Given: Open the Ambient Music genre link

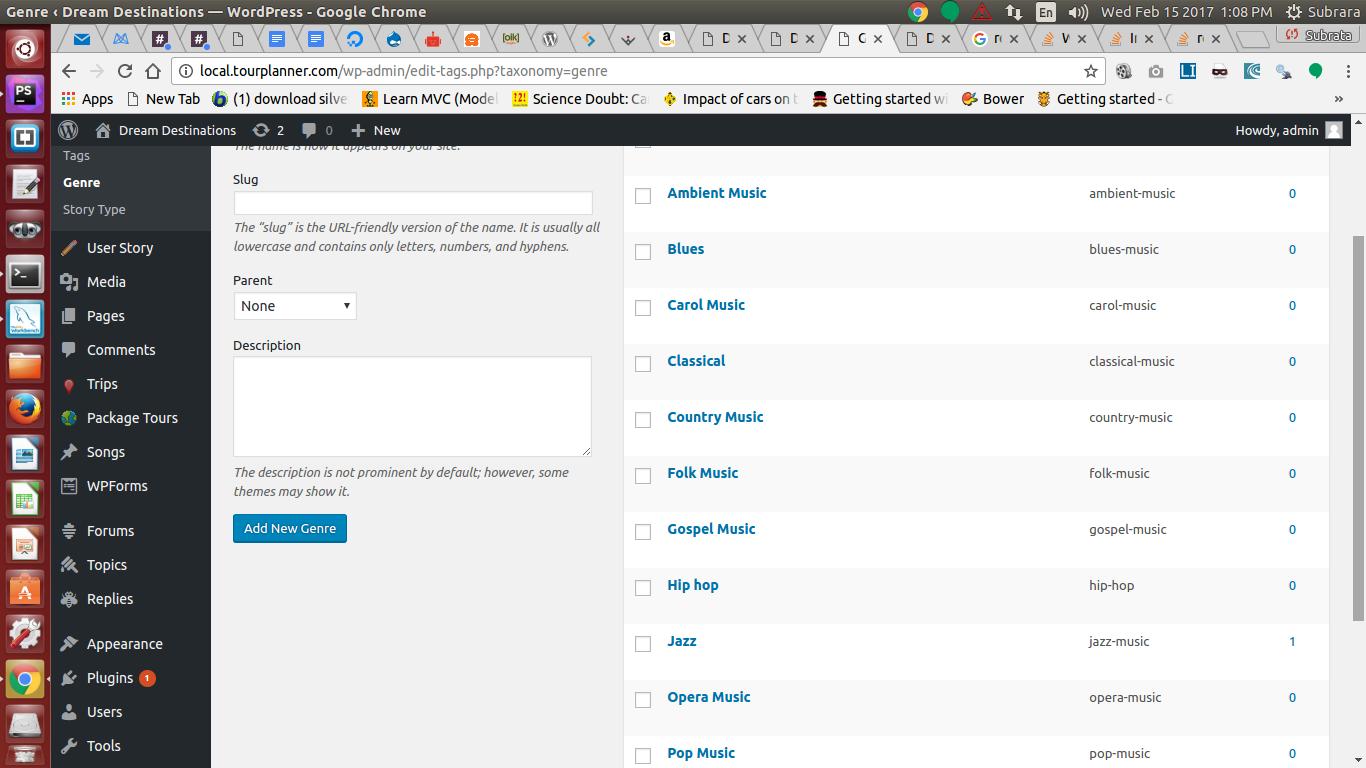Looking at the screenshot, I should [716, 193].
